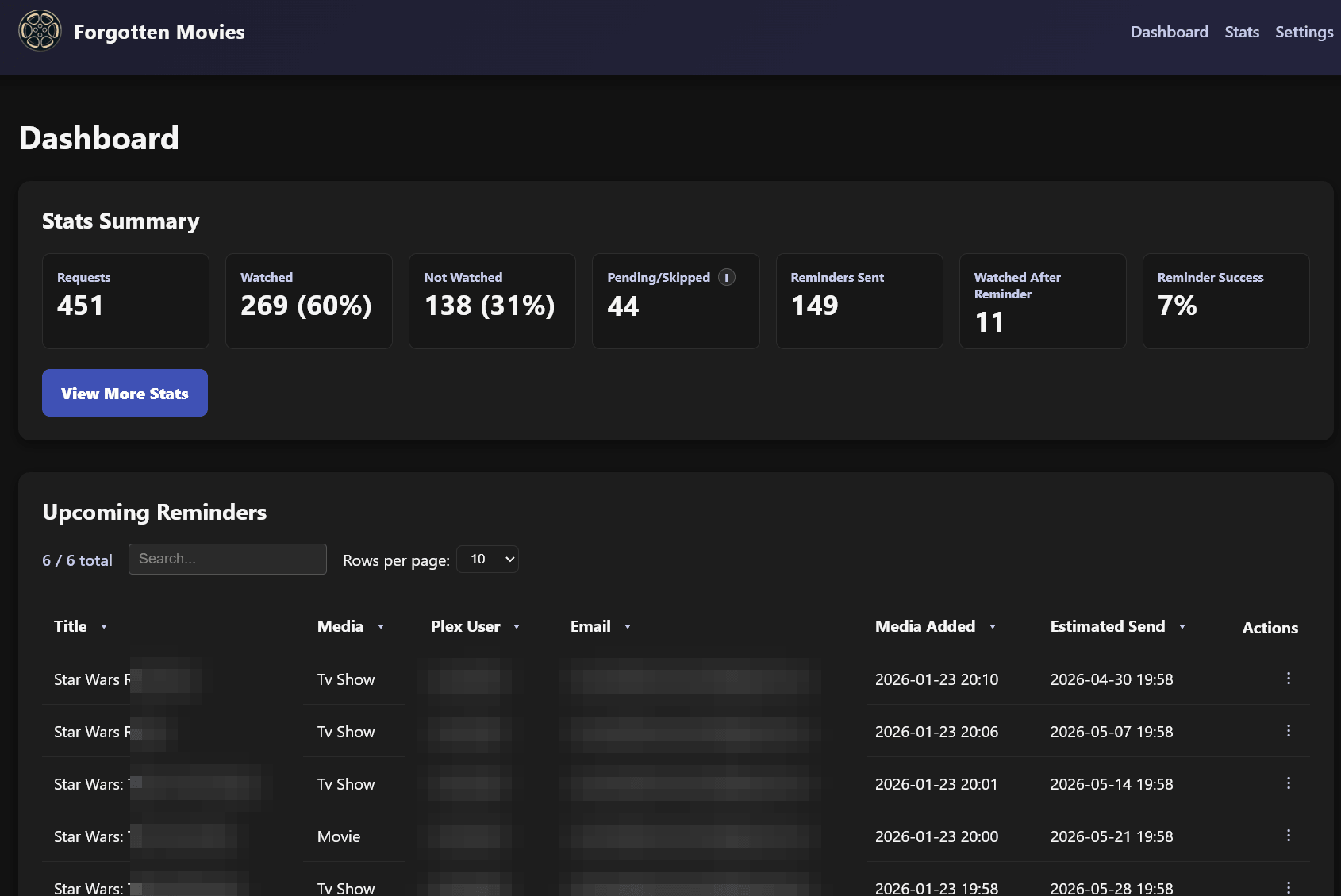This screenshot has width=1341, height=896.
Task: Sort by Email column arrow
Action: [628, 627]
